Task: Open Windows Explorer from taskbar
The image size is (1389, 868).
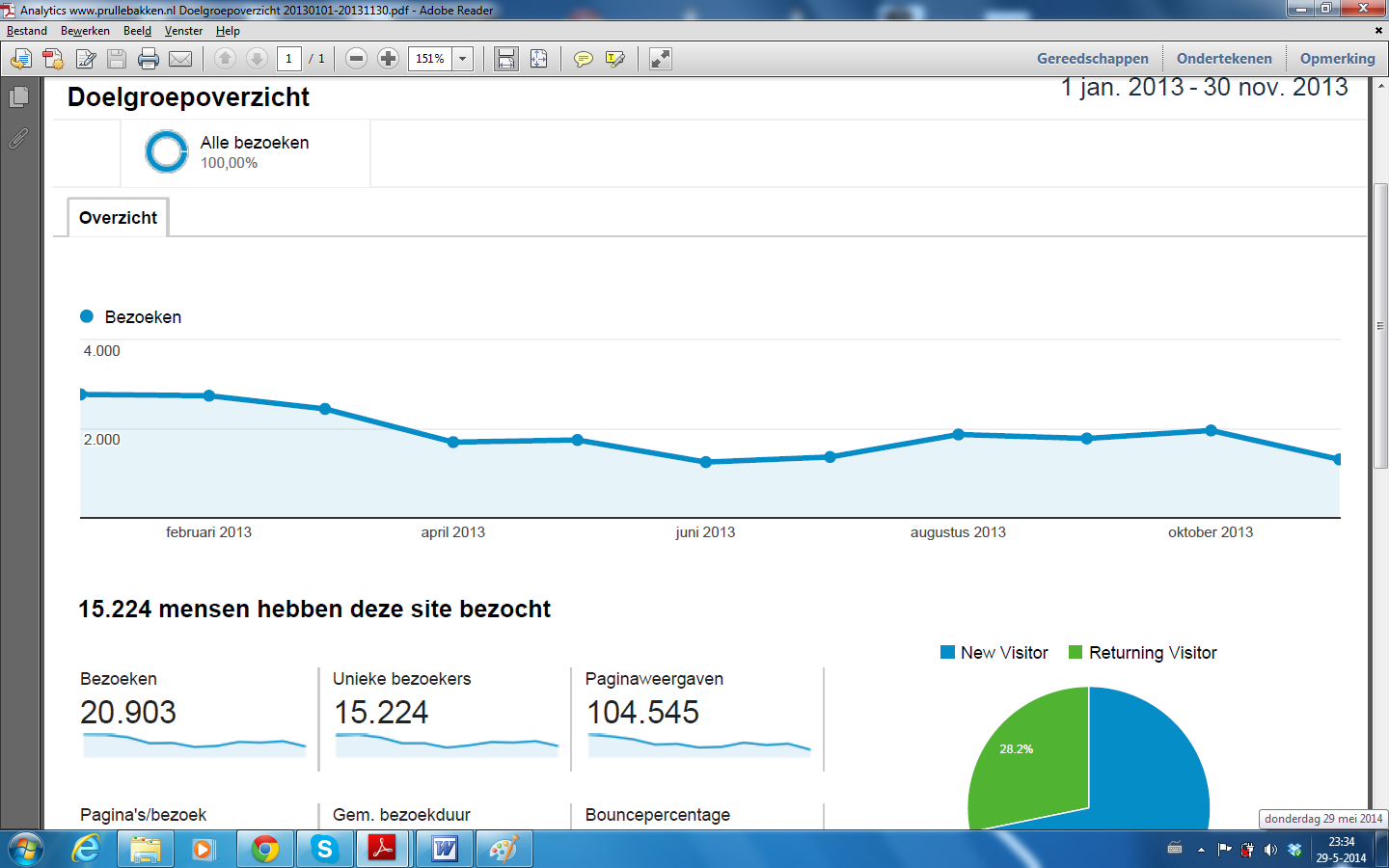Action: coord(145,850)
